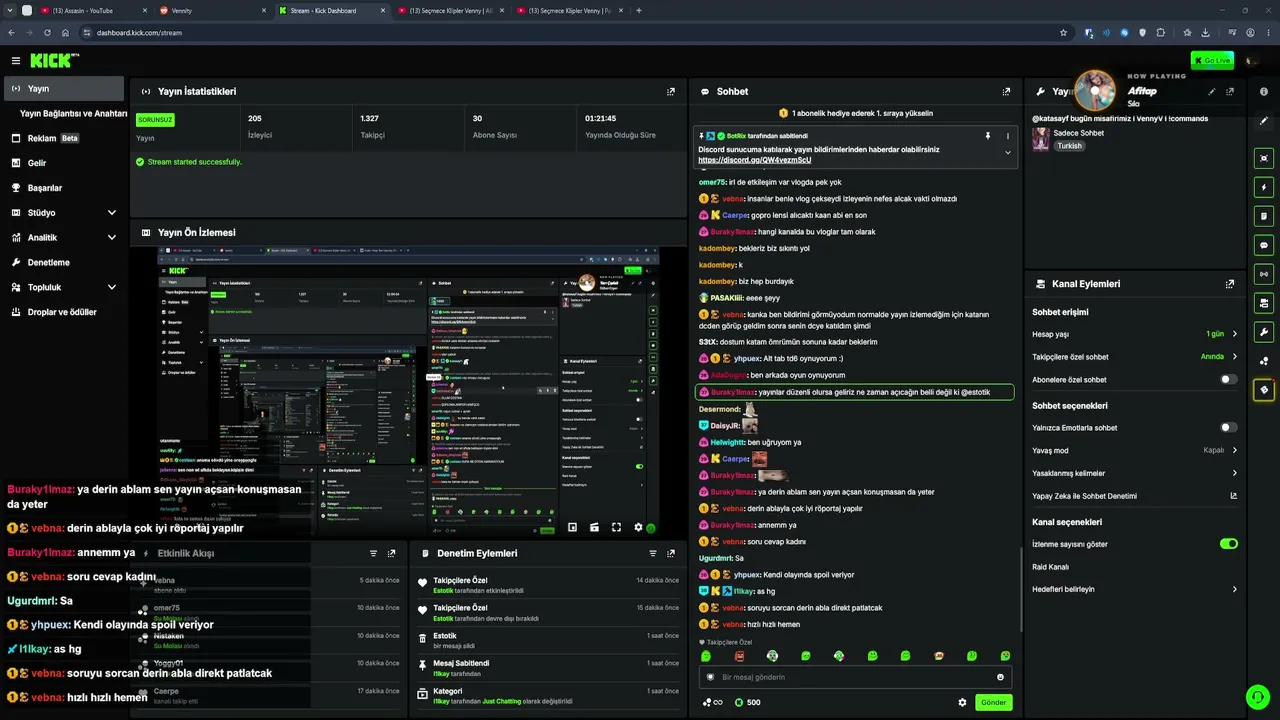Screen dimensions: 1280x720
Task: Click the info icon in right sidebar
Action: click(x=1264, y=91)
